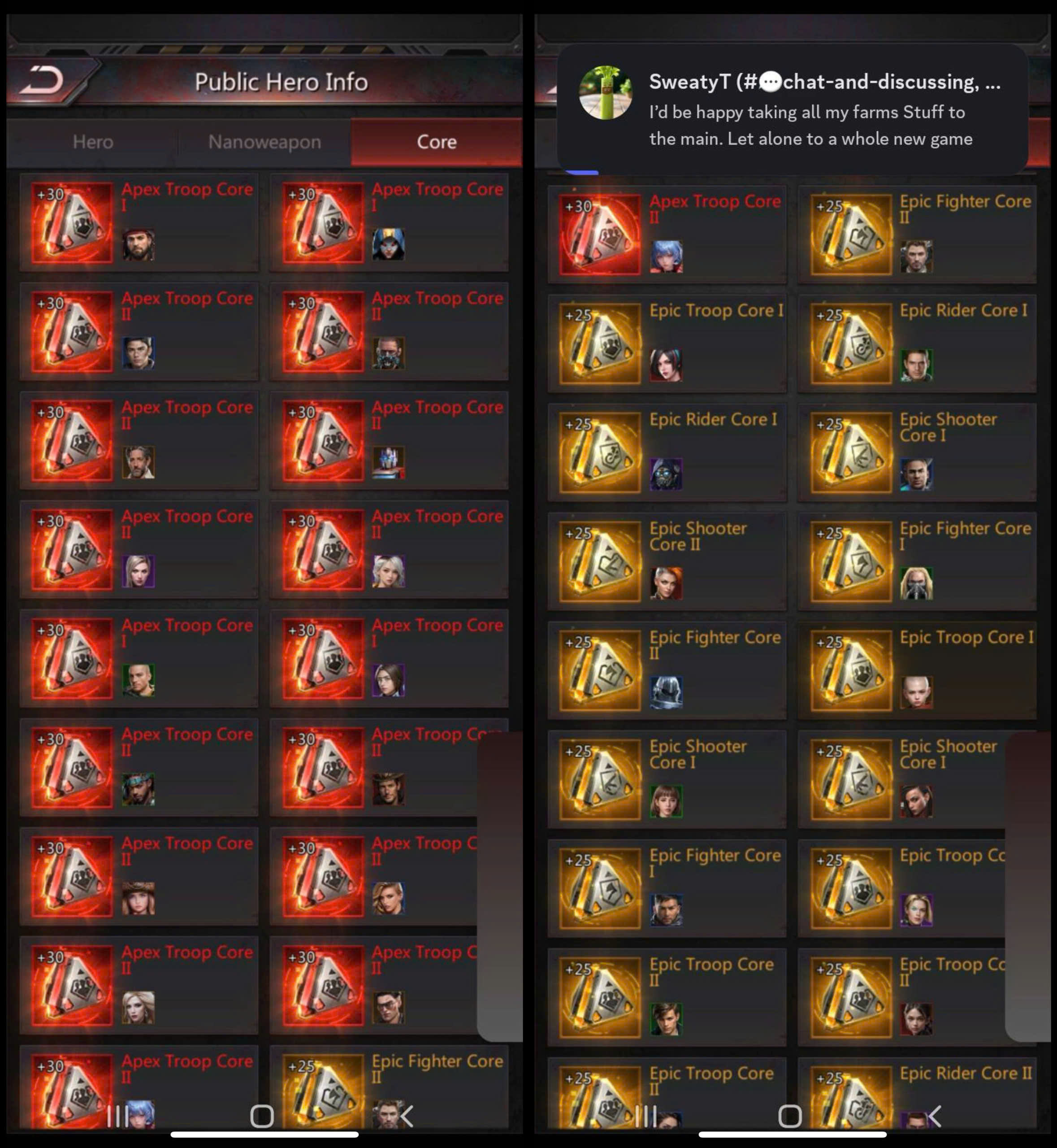Tap the Android back chevron on the right screen
The width and height of the screenshot is (1057, 1148).
point(934,1116)
